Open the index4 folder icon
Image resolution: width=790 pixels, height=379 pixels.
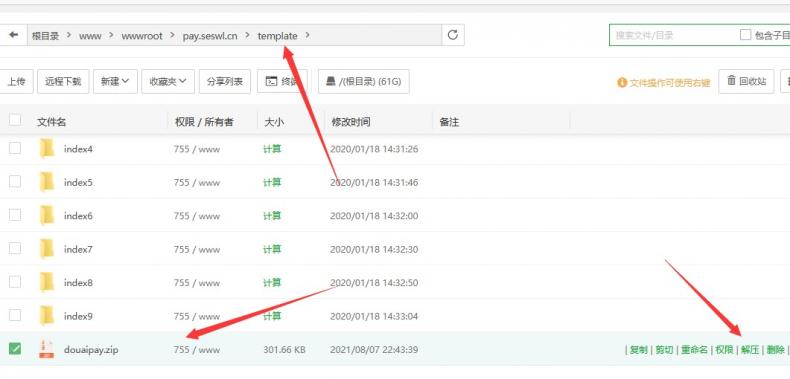point(46,149)
